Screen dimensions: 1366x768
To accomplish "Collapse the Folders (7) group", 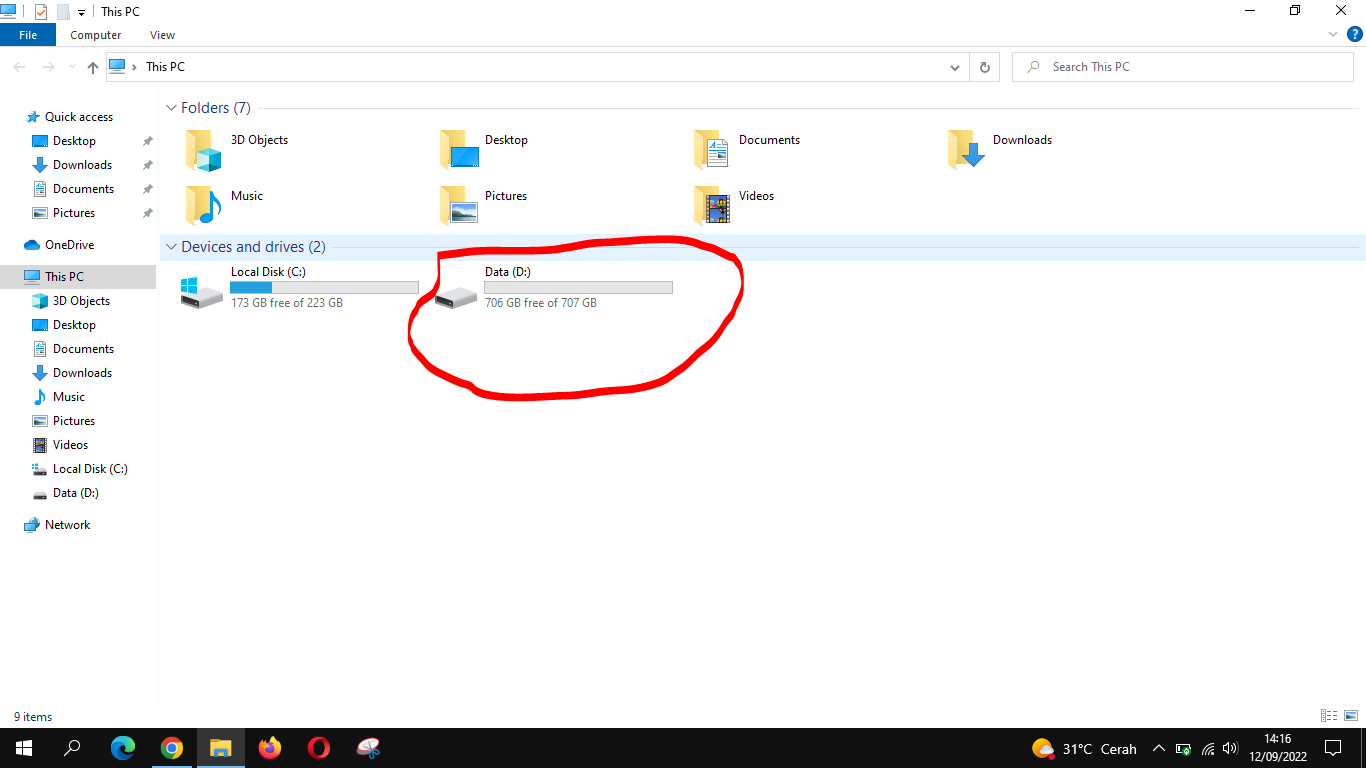I will [x=172, y=108].
